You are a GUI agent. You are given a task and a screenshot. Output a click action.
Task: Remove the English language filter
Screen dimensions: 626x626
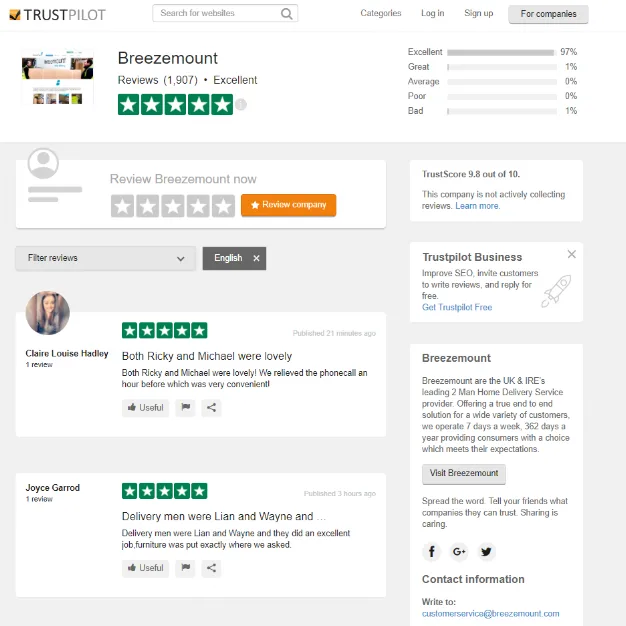256,258
